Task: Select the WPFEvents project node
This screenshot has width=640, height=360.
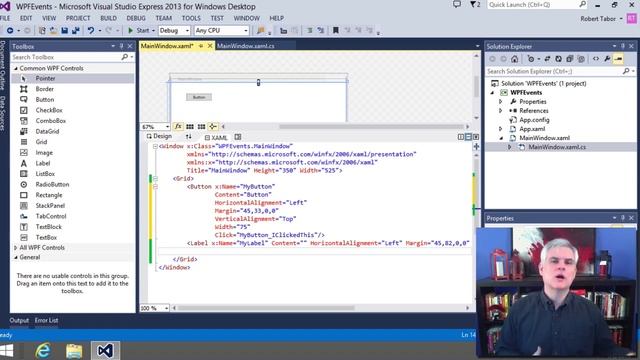Action: [526, 93]
